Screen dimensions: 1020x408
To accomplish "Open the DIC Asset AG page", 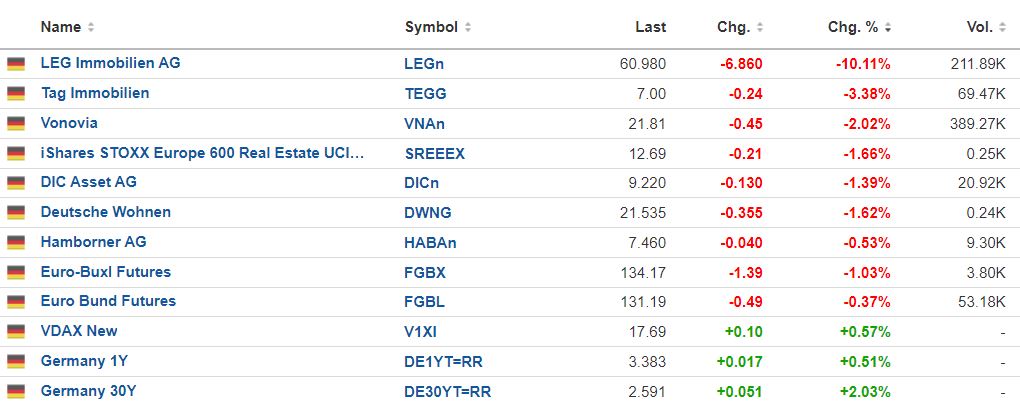I will pos(89,182).
